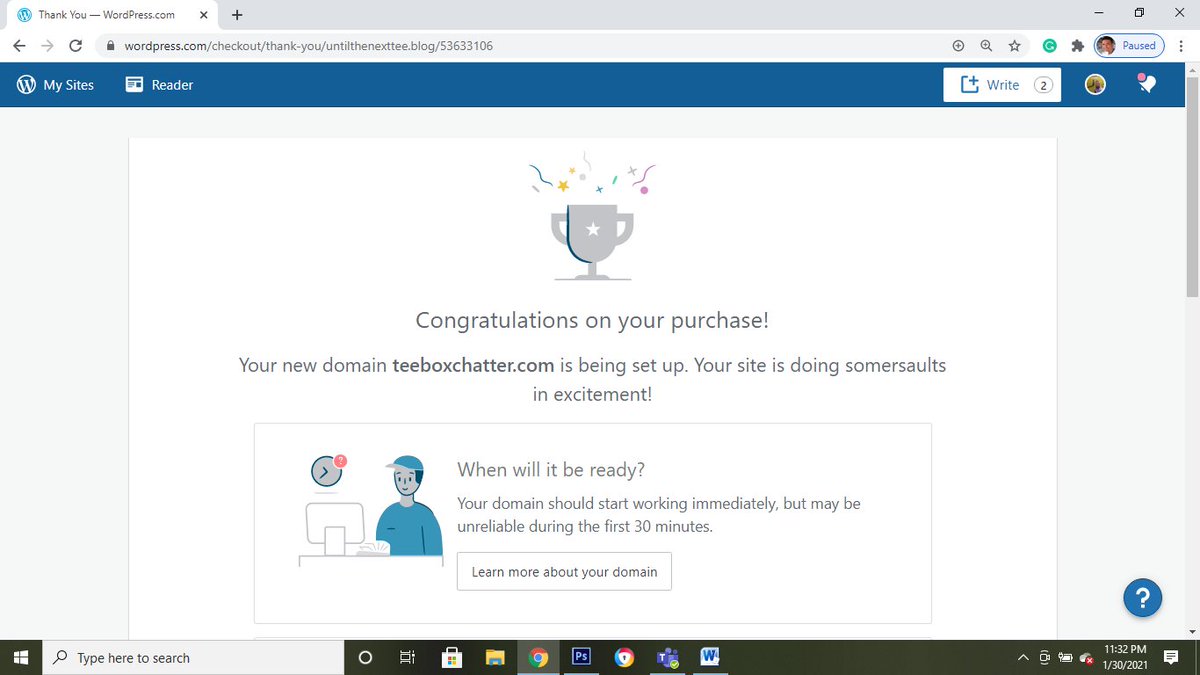
Task: Click the When will it be ready? heading
Action: coord(551,469)
